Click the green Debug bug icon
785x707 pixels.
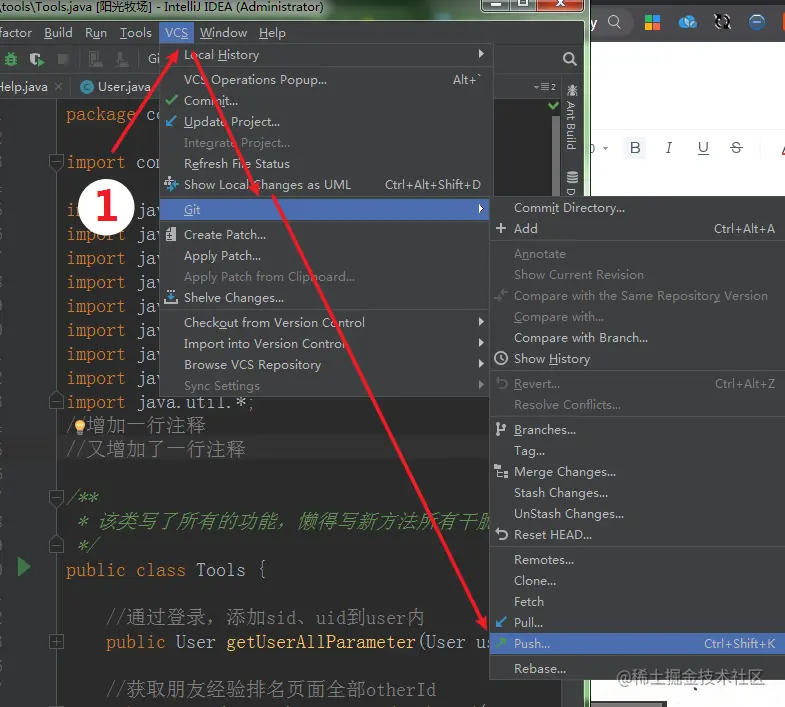[x=11, y=60]
